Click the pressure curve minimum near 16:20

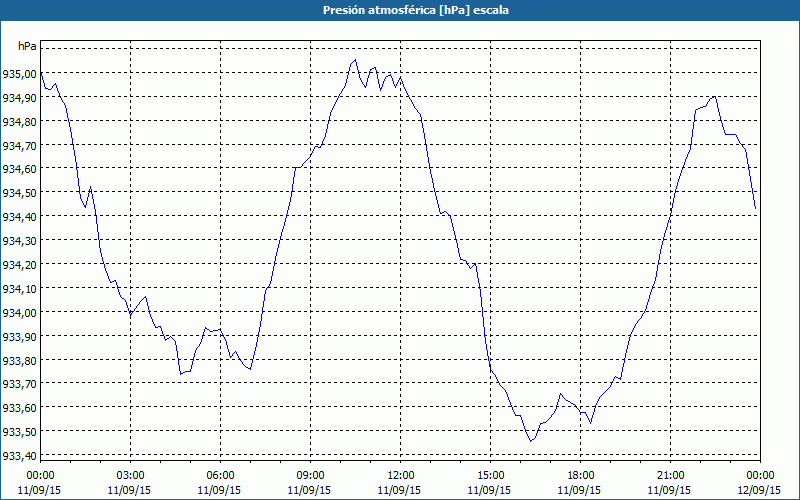(531, 441)
